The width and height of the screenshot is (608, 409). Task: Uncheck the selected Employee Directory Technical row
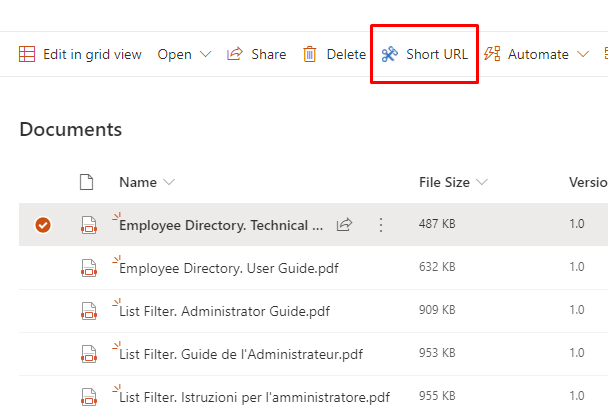(x=43, y=225)
